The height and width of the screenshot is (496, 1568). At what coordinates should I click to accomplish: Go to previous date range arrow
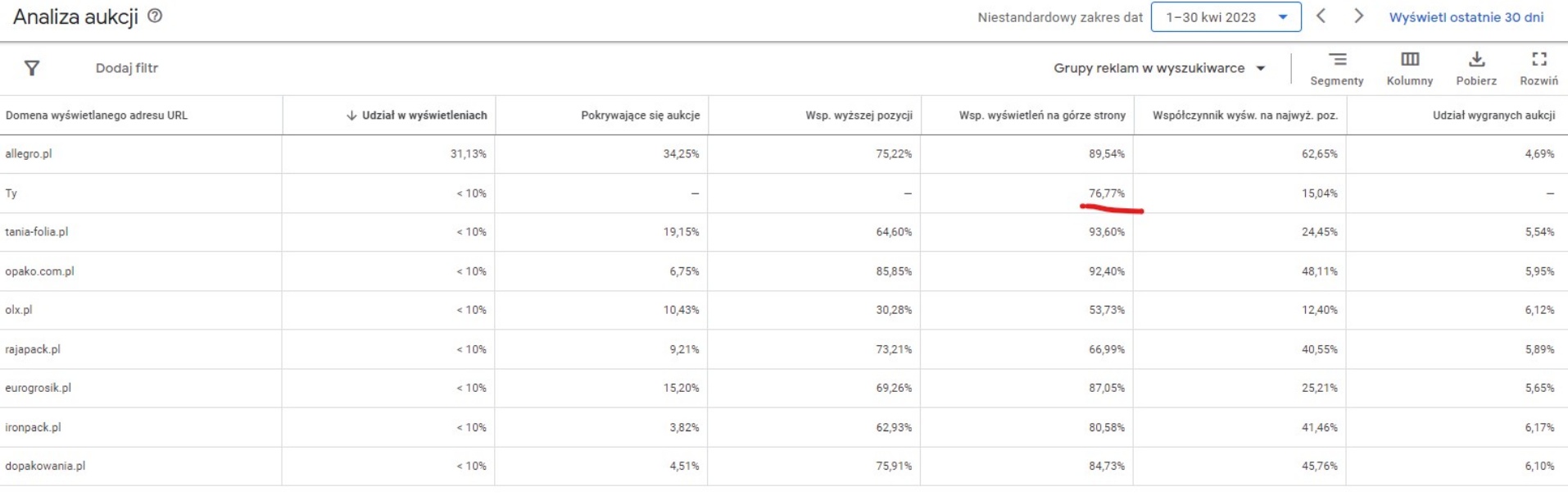(x=1321, y=16)
